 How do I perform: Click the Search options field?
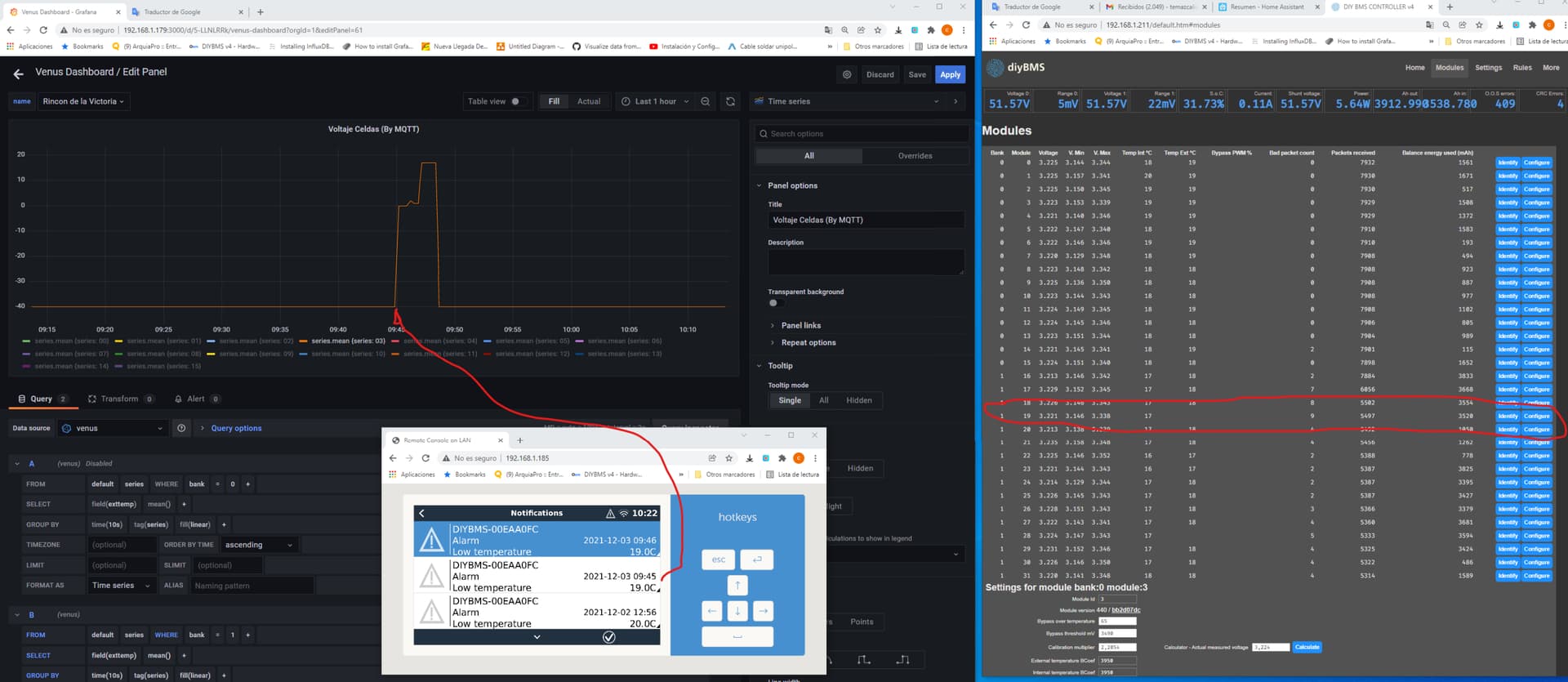(862, 134)
